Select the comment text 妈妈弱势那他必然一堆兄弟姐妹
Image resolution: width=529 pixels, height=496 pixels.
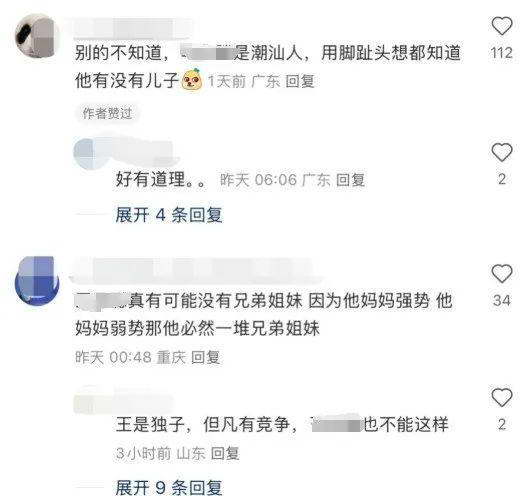coord(197,328)
